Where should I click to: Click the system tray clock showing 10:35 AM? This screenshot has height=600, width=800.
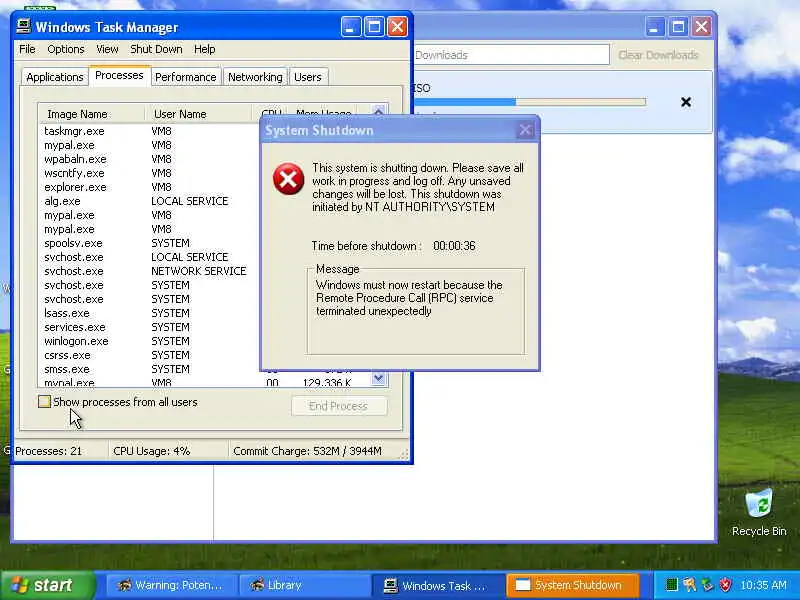[x=763, y=585]
